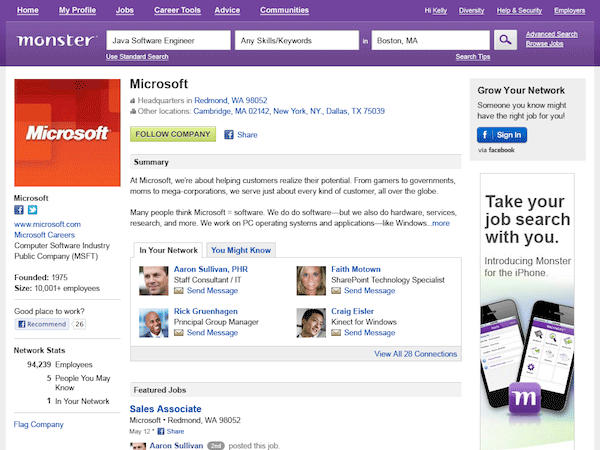This screenshot has width=600, height=450.
Task: Click the Share link under Sales Associate
Action: pos(176,431)
